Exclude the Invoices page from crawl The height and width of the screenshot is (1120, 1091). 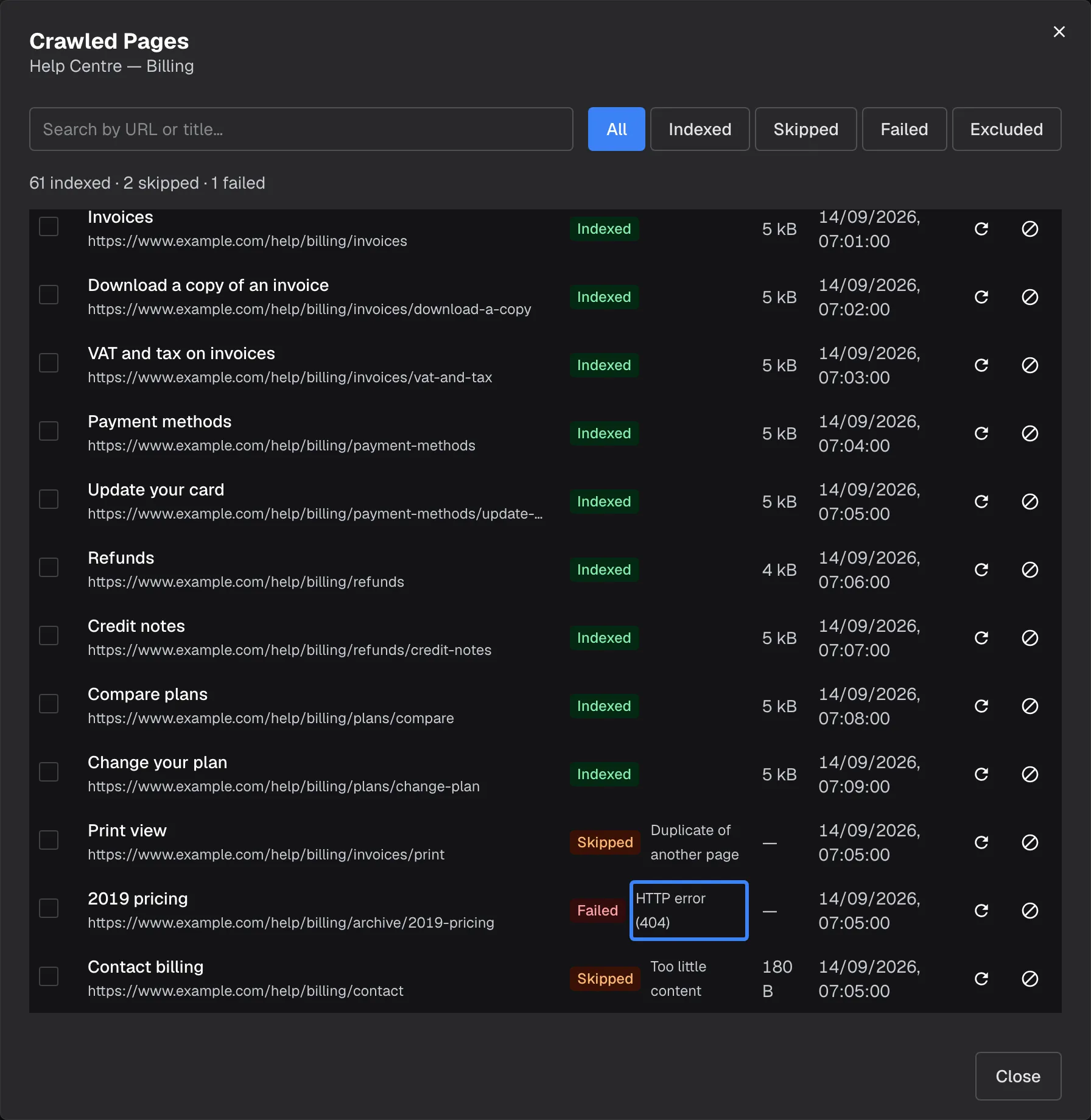(x=1030, y=229)
